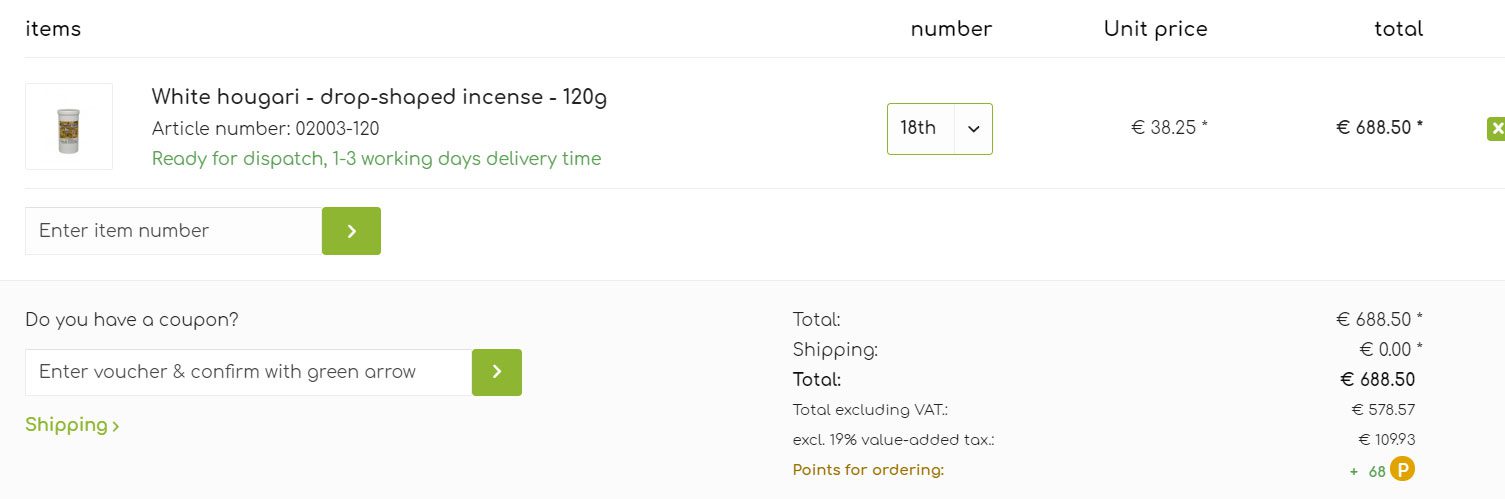Click the Do you have a coupon label
Viewport: 1505px width, 499px height.
(x=132, y=320)
